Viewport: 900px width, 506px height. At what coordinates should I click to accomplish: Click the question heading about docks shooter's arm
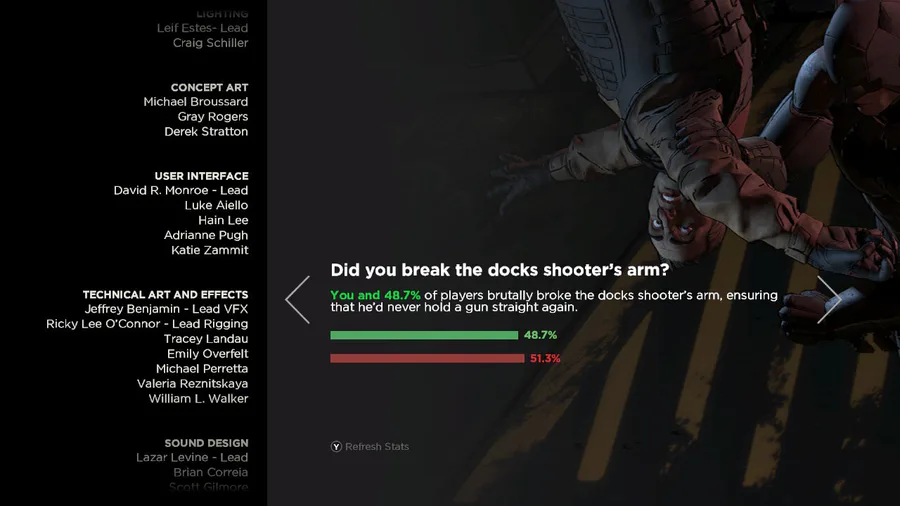tap(499, 270)
